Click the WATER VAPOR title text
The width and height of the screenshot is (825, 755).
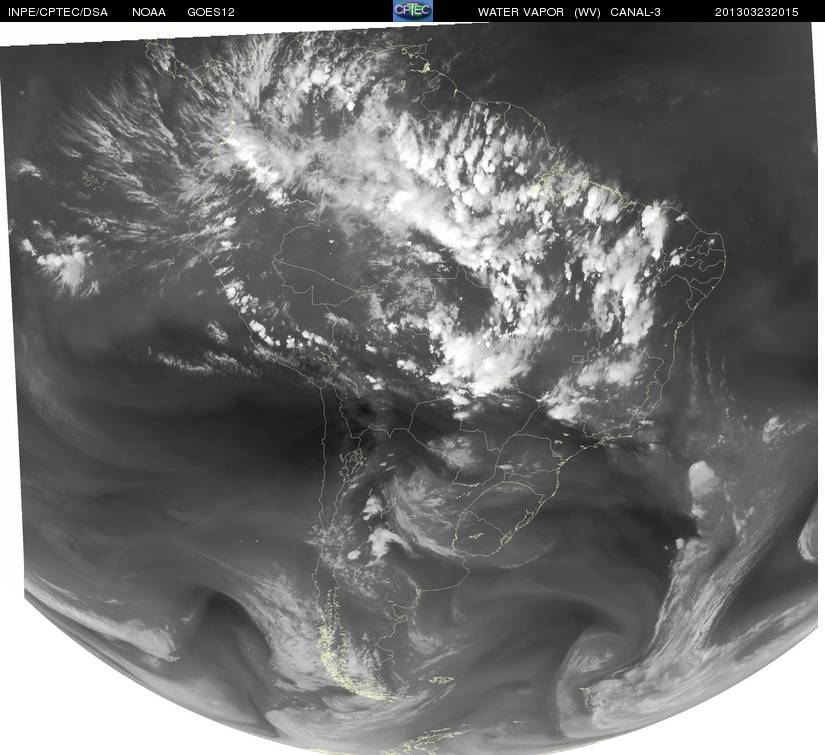(x=521, y=12)
